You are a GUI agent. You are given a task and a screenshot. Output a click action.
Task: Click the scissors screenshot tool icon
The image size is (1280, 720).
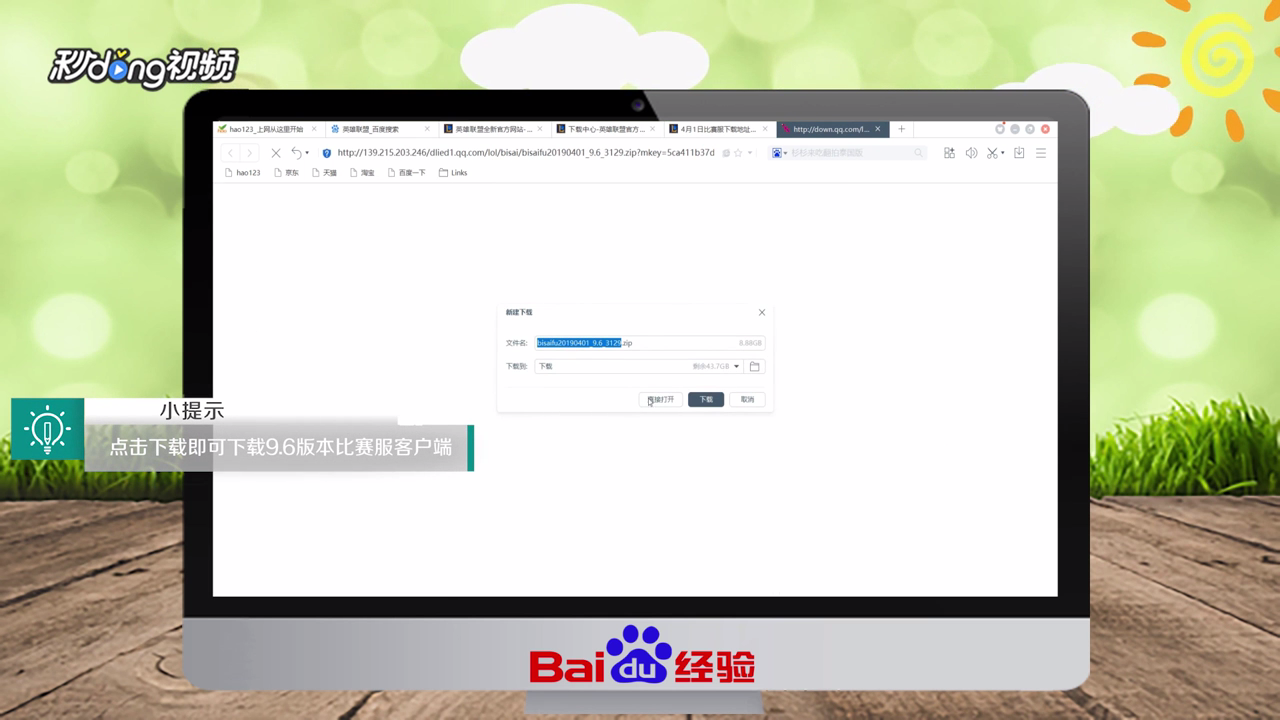pos(992,153)
